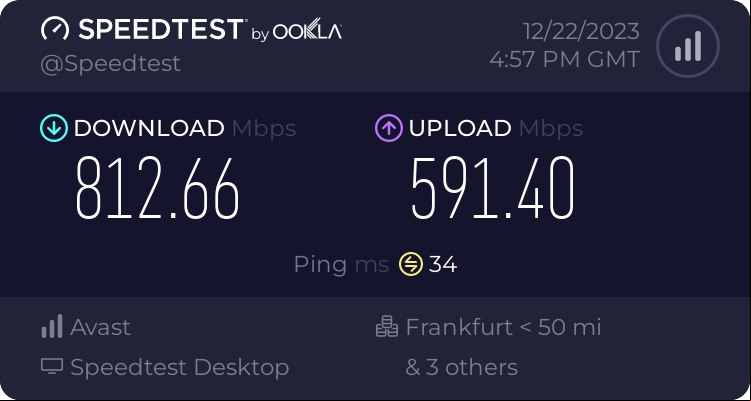Click the yellow ping icon
Image resolution: width=751 pixels, height=401 pixels.
click(411, 264)
